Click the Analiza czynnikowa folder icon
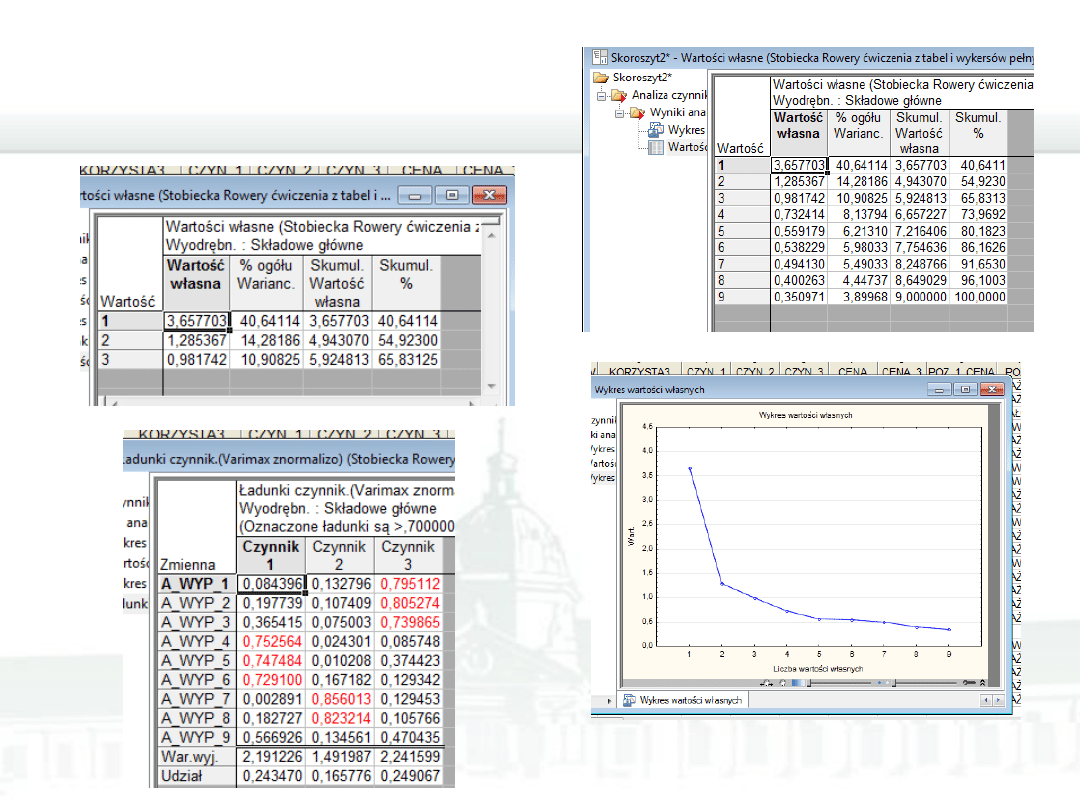Image resolution: width=1080 pixels, height=810 pixels. (620, 95)
